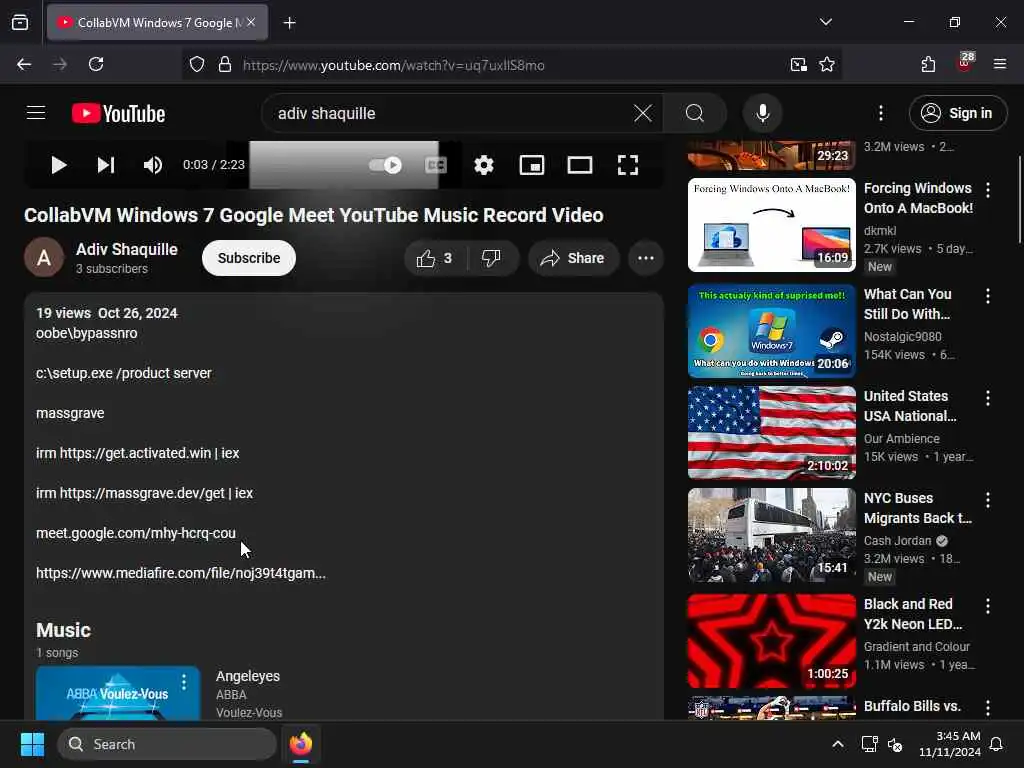
Task: Click the URL address bar
Action: click(509, 65)
